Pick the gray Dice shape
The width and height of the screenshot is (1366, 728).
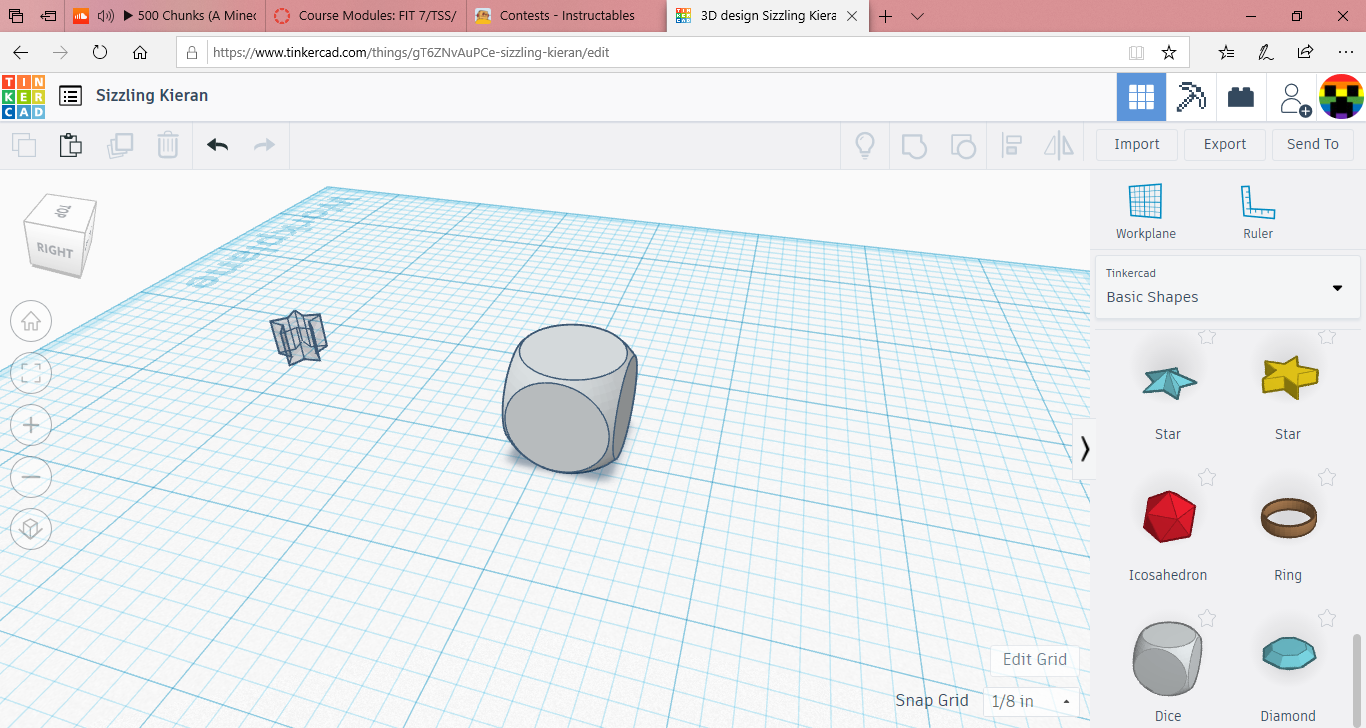click(x=1168, y=658)
